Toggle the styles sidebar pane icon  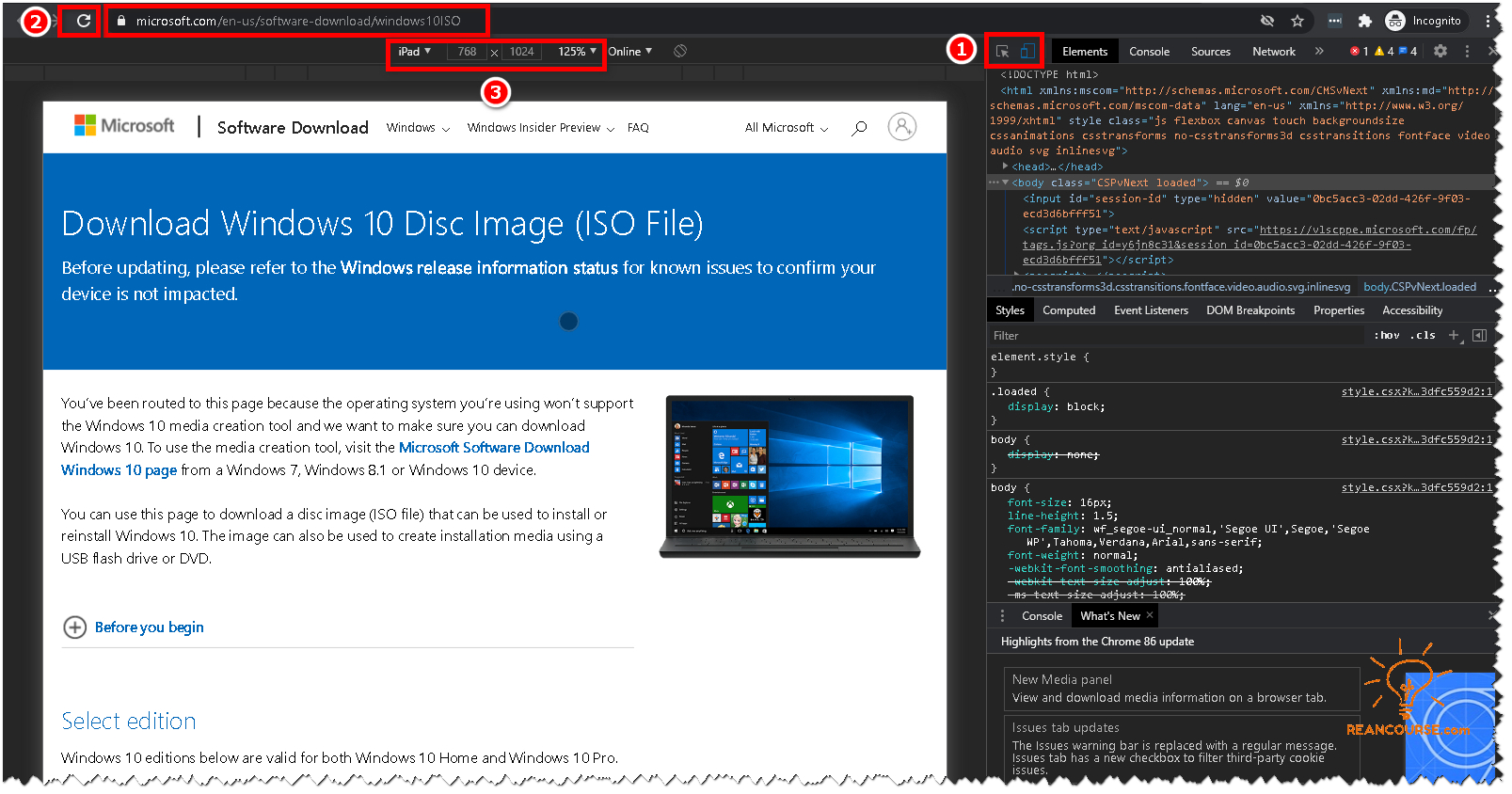pos(1479,336)
